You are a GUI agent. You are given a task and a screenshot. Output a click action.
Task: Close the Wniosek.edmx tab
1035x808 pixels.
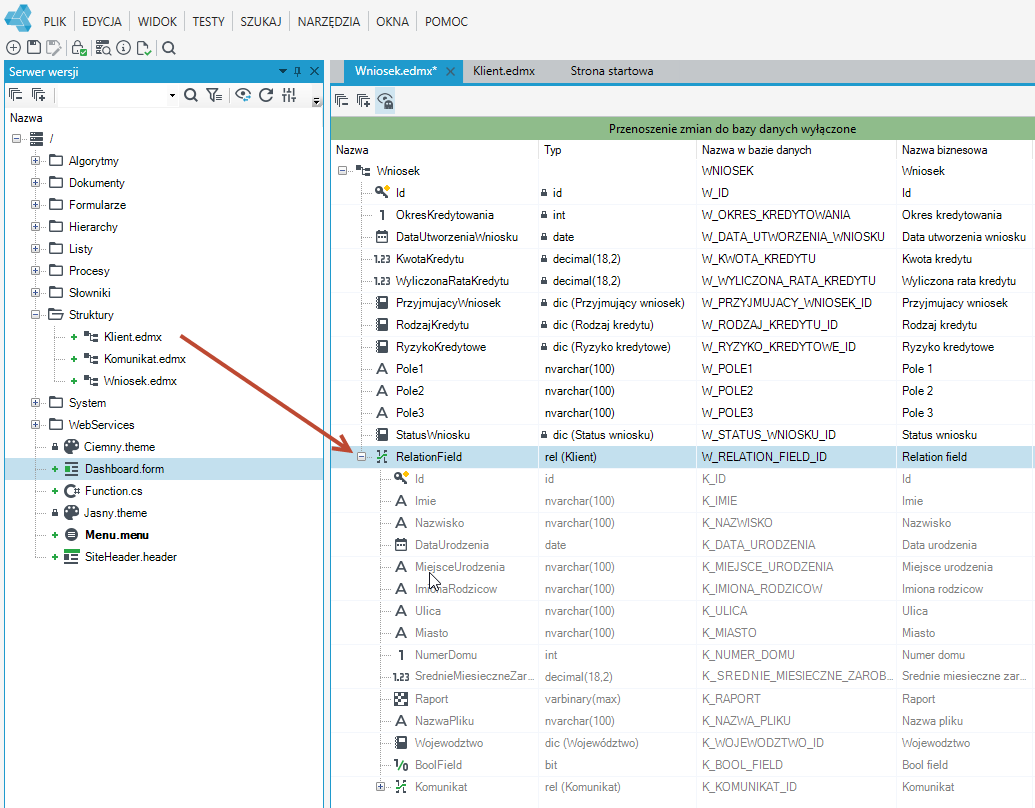coord(451,71)
